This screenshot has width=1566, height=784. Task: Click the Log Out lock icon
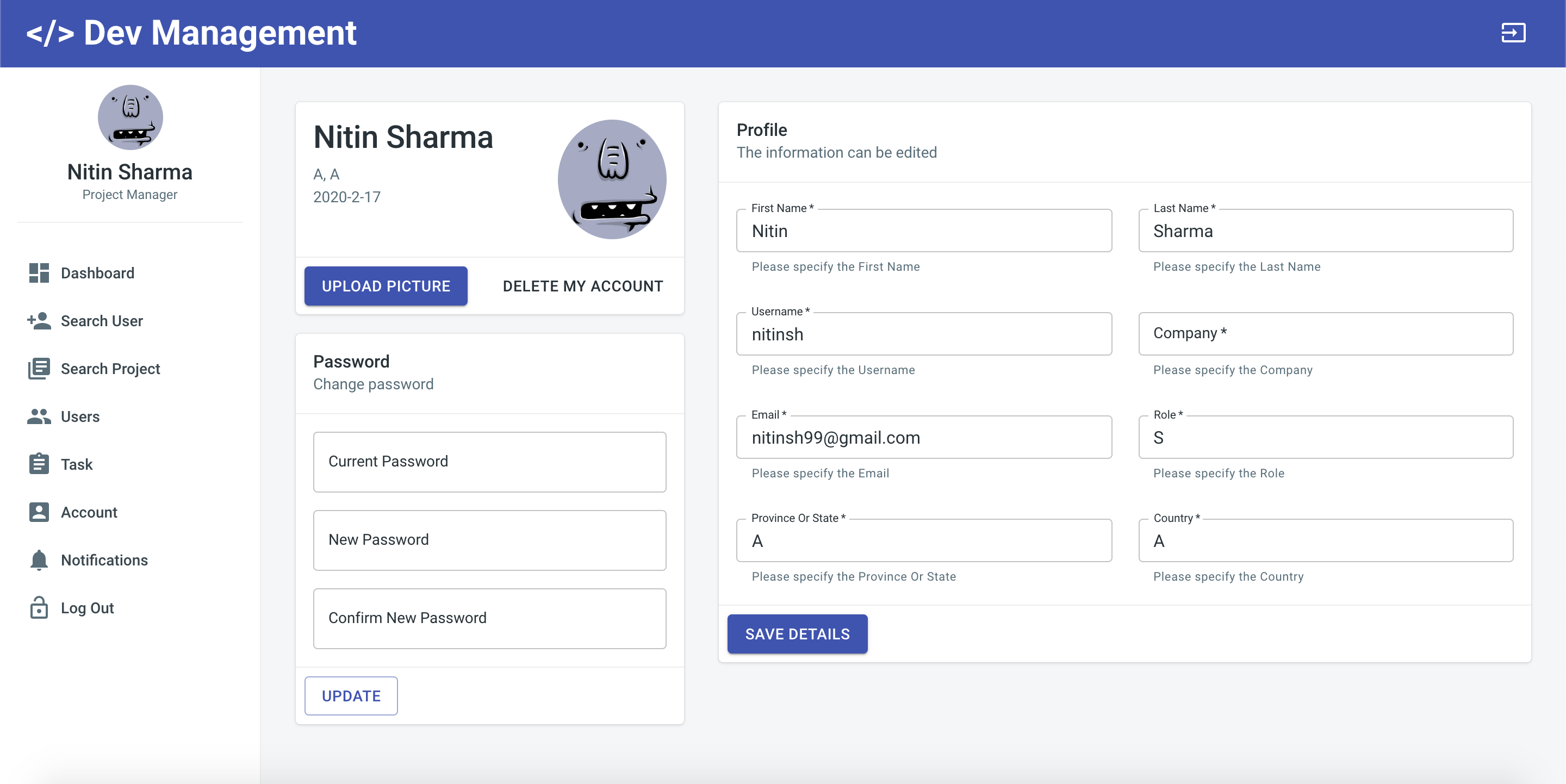(39, 607)
